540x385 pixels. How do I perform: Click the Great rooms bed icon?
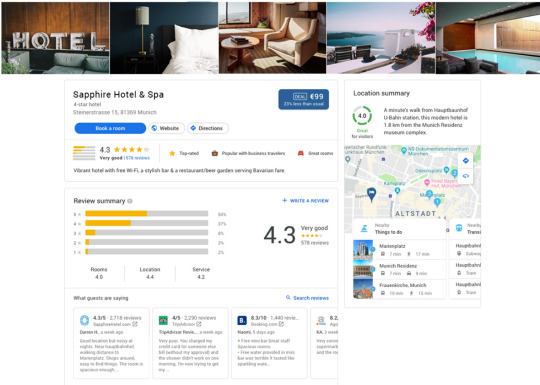coord(301,153)
